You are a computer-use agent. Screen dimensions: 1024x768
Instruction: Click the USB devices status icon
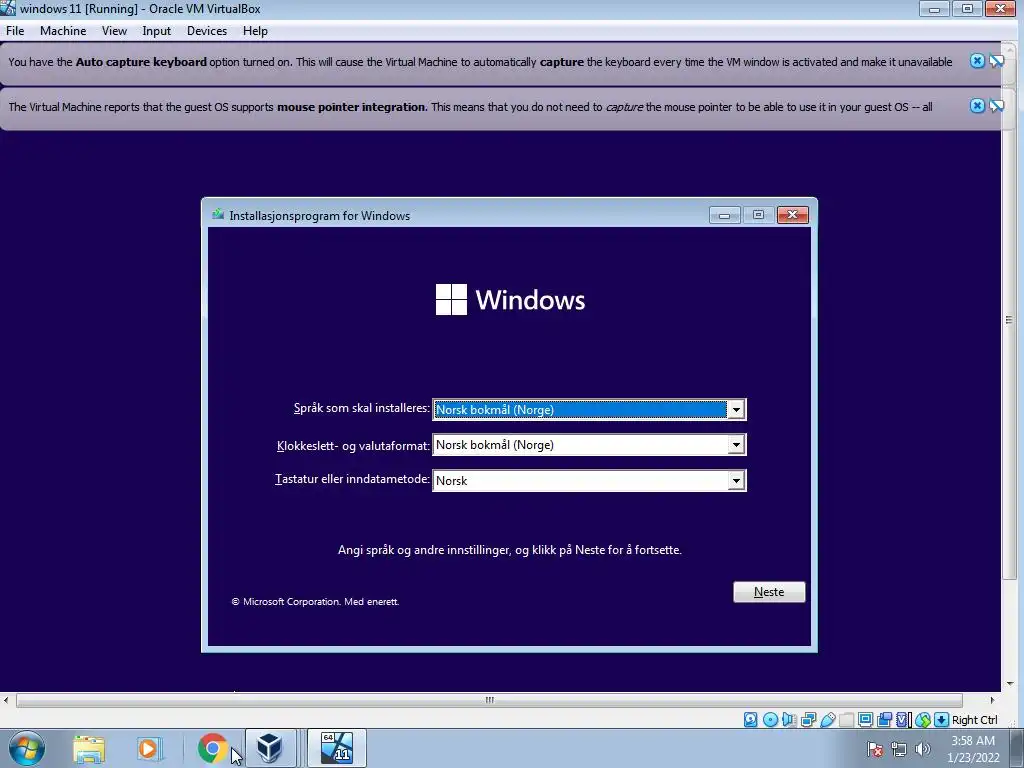tap(827, 720)
